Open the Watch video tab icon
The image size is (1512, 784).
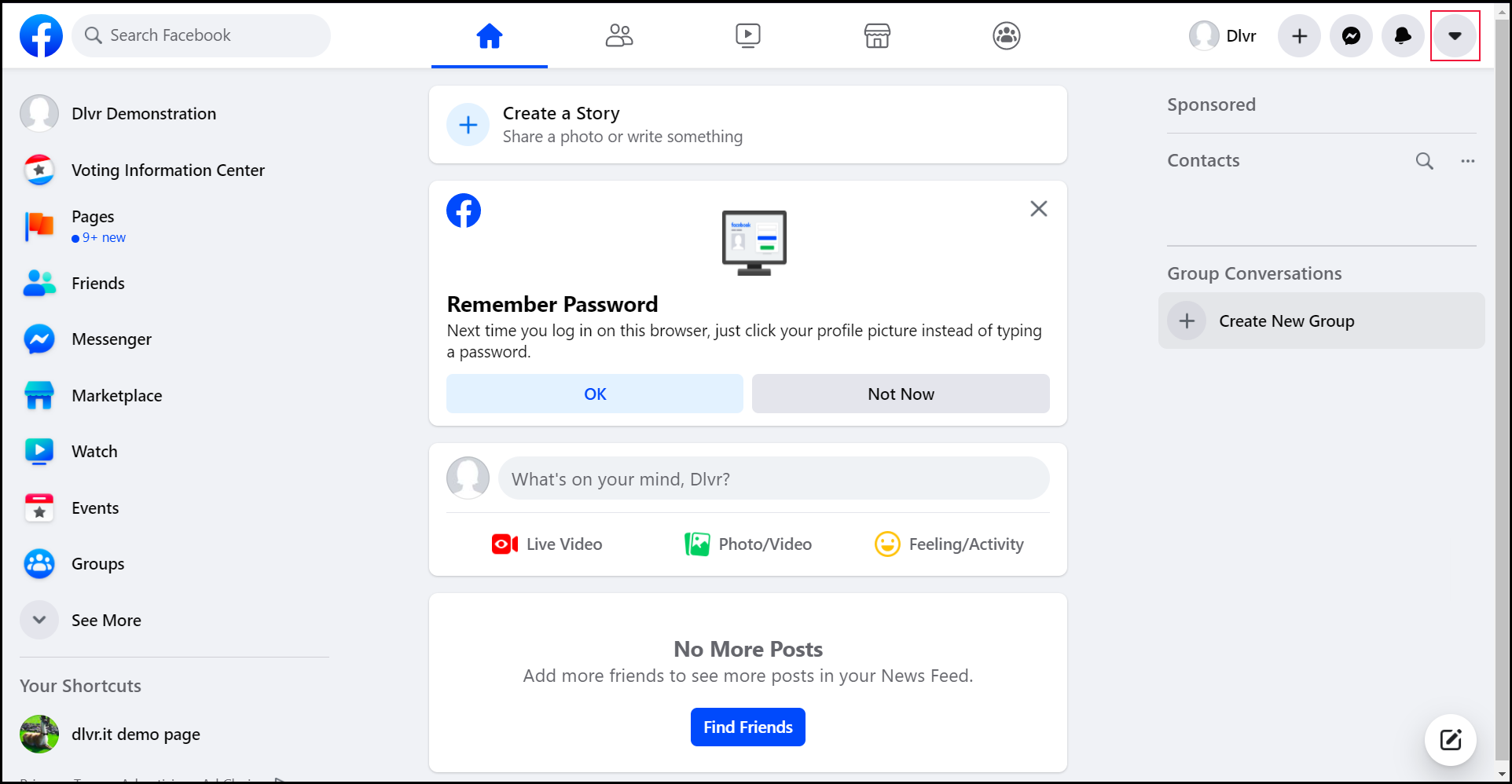tap(748, 35)
